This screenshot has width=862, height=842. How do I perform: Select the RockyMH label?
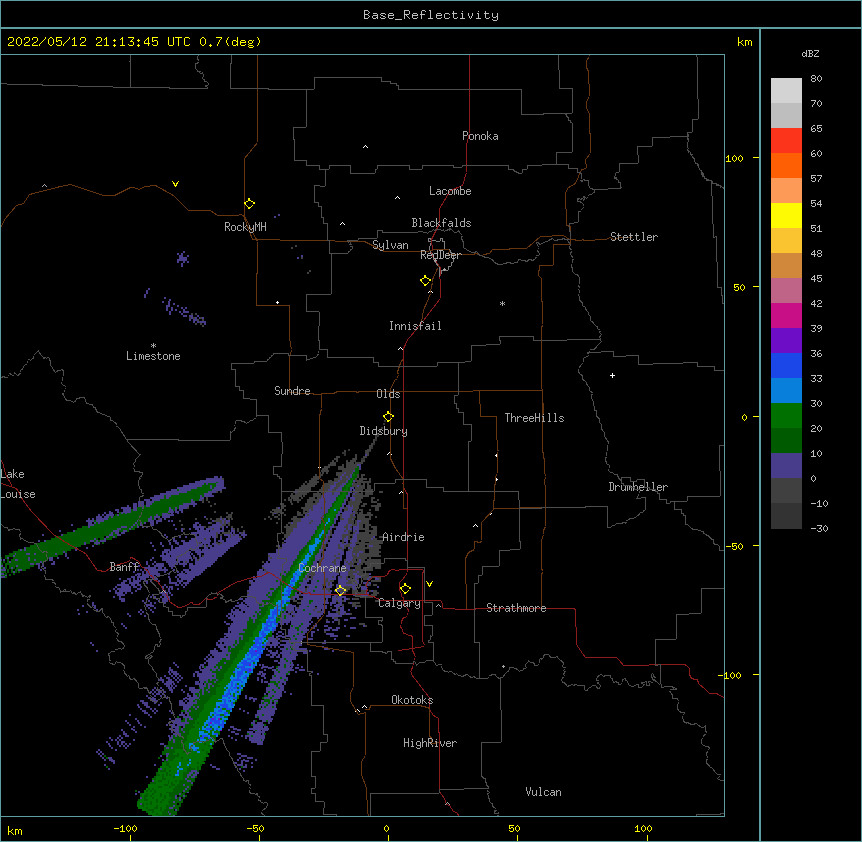[x=245, y=227]
